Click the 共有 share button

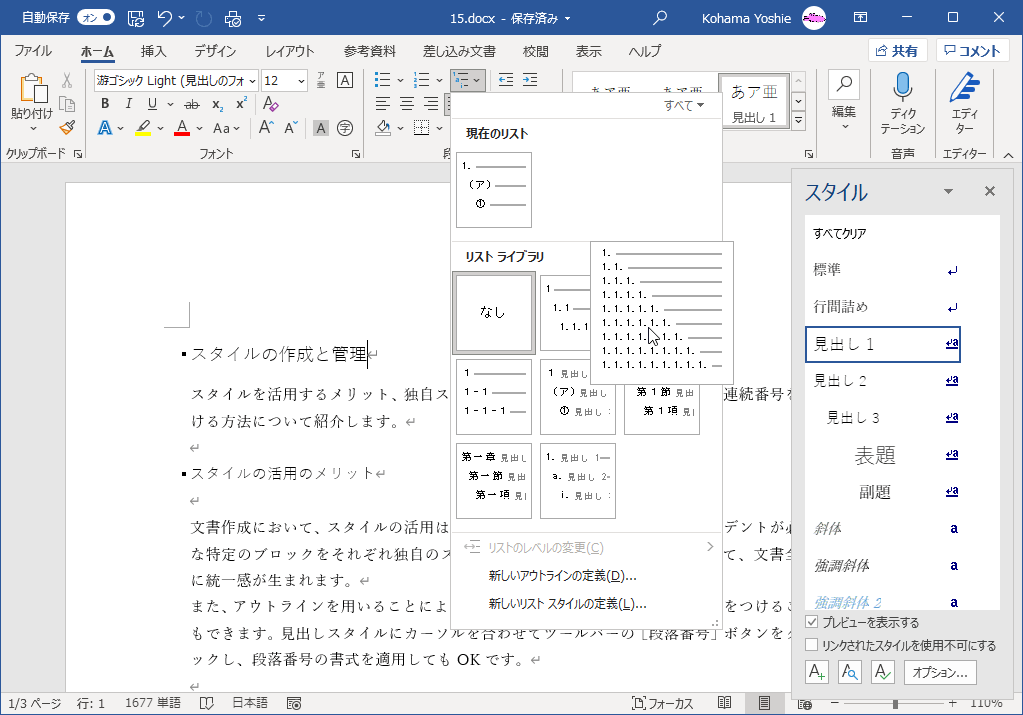point(897,51)
